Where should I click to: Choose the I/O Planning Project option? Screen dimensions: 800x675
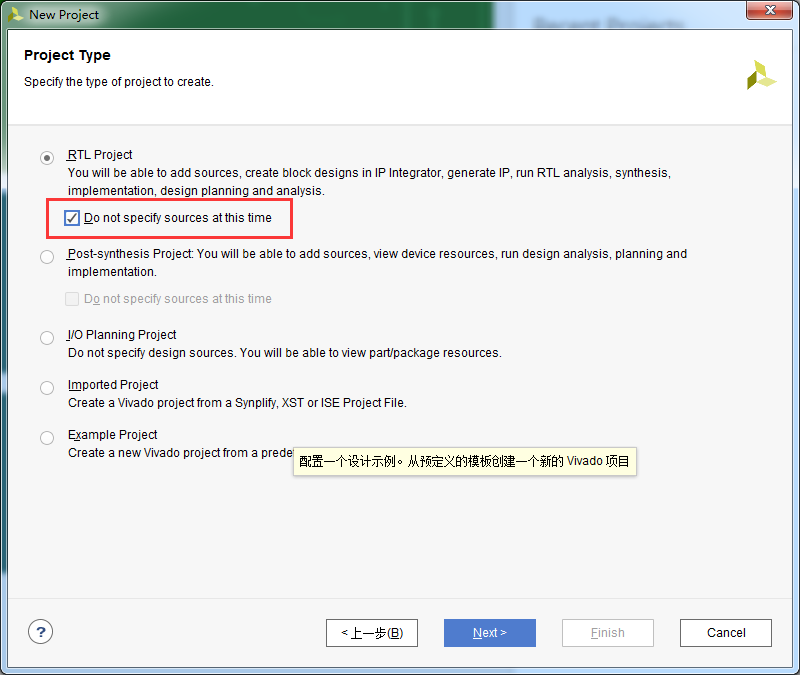pyautogui.click(x=47, y=338)
